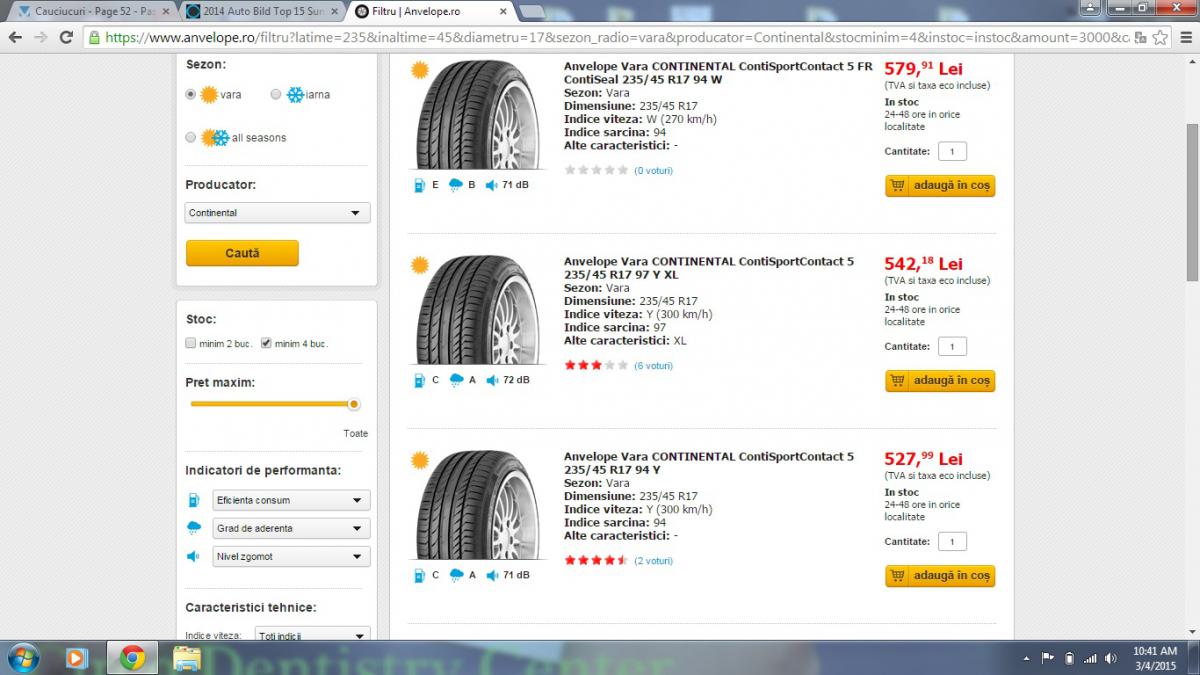
Task: Click the Pret maxim slider handle
Action: click(353, 404)
